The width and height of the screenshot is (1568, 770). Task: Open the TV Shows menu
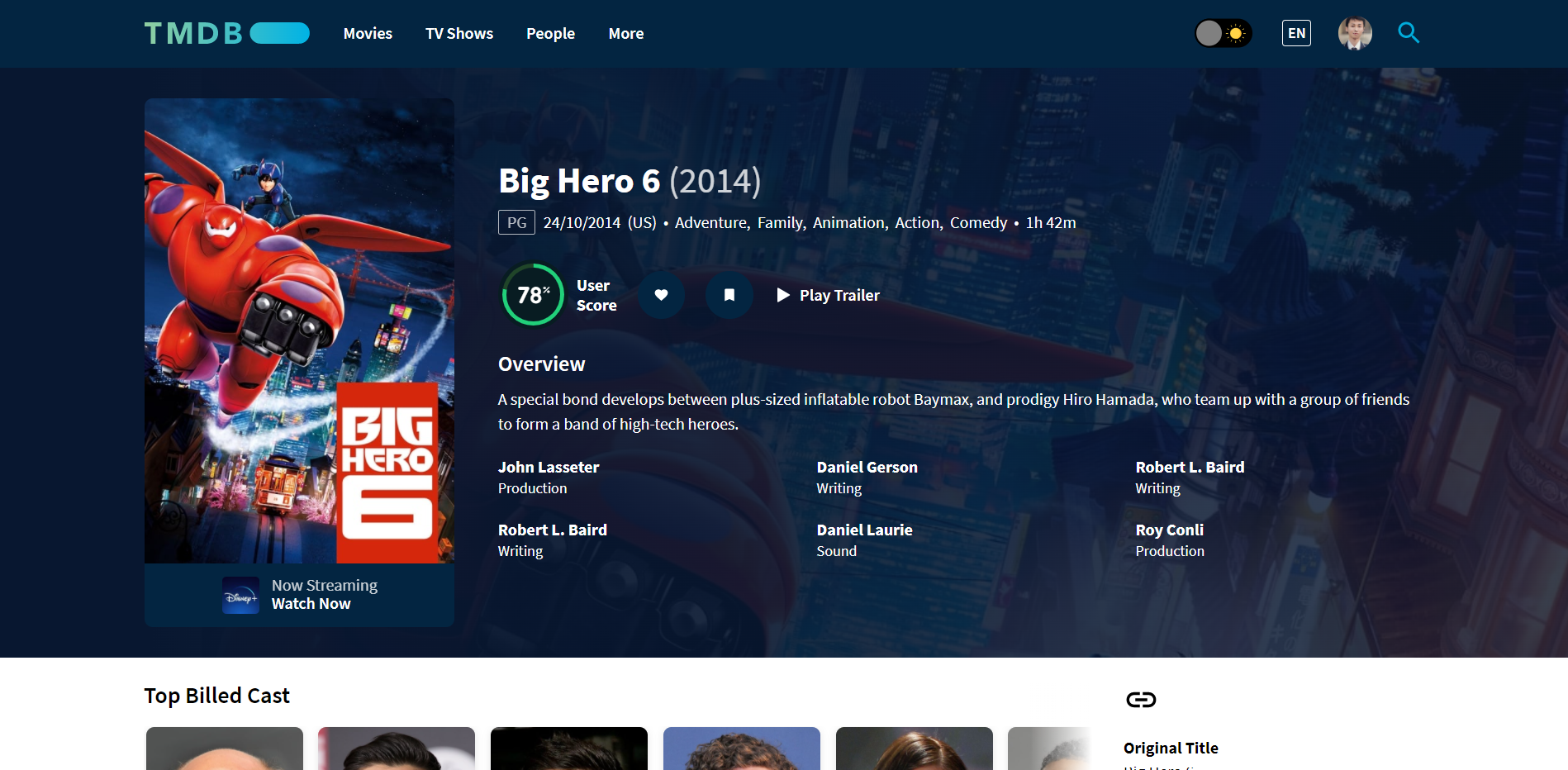pyautogui.click(x=459, y=34)
